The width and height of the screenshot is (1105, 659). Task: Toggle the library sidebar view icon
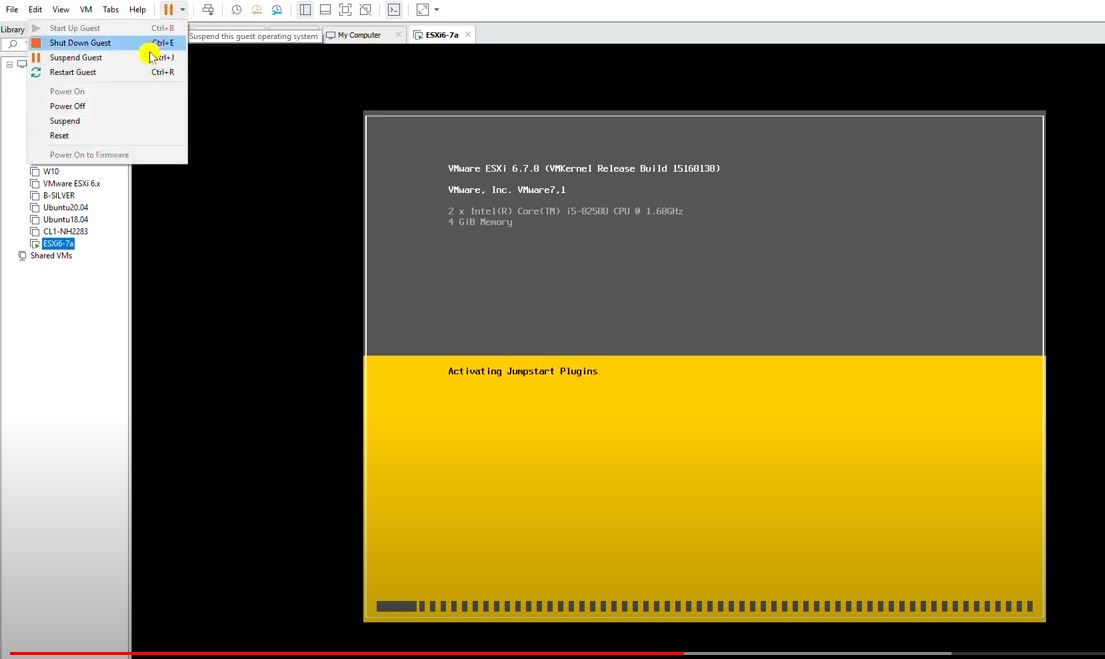pos(305,10)
